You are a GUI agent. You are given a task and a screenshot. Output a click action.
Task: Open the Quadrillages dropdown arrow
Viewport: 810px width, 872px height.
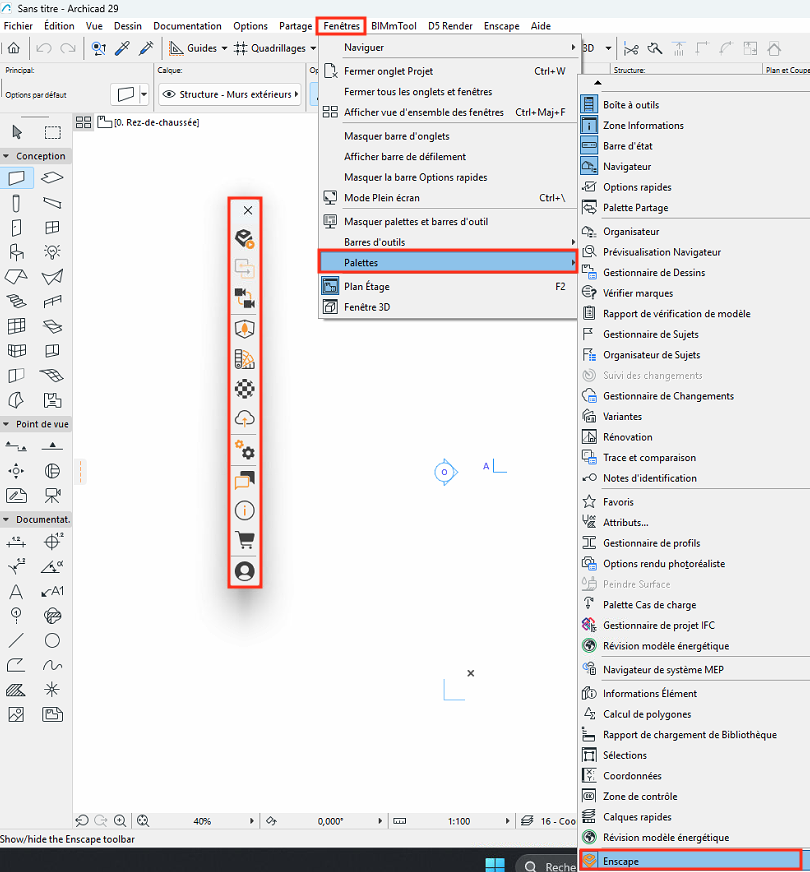[313, 48]
